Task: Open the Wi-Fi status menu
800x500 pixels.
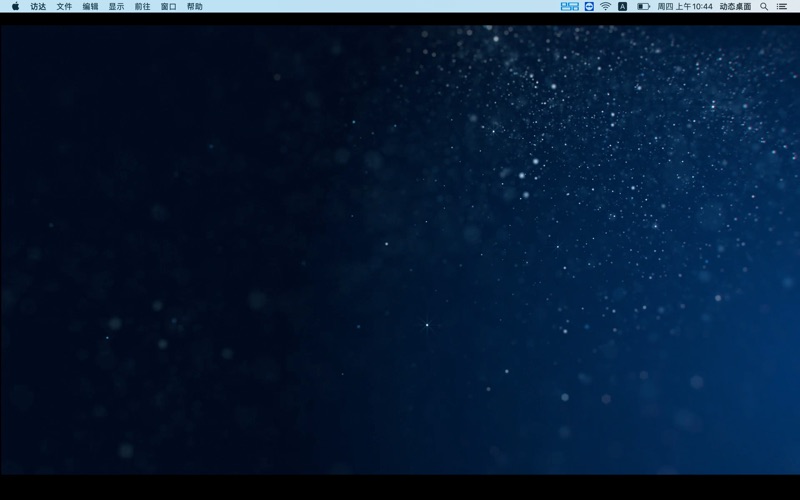Action: coord(605,6)
